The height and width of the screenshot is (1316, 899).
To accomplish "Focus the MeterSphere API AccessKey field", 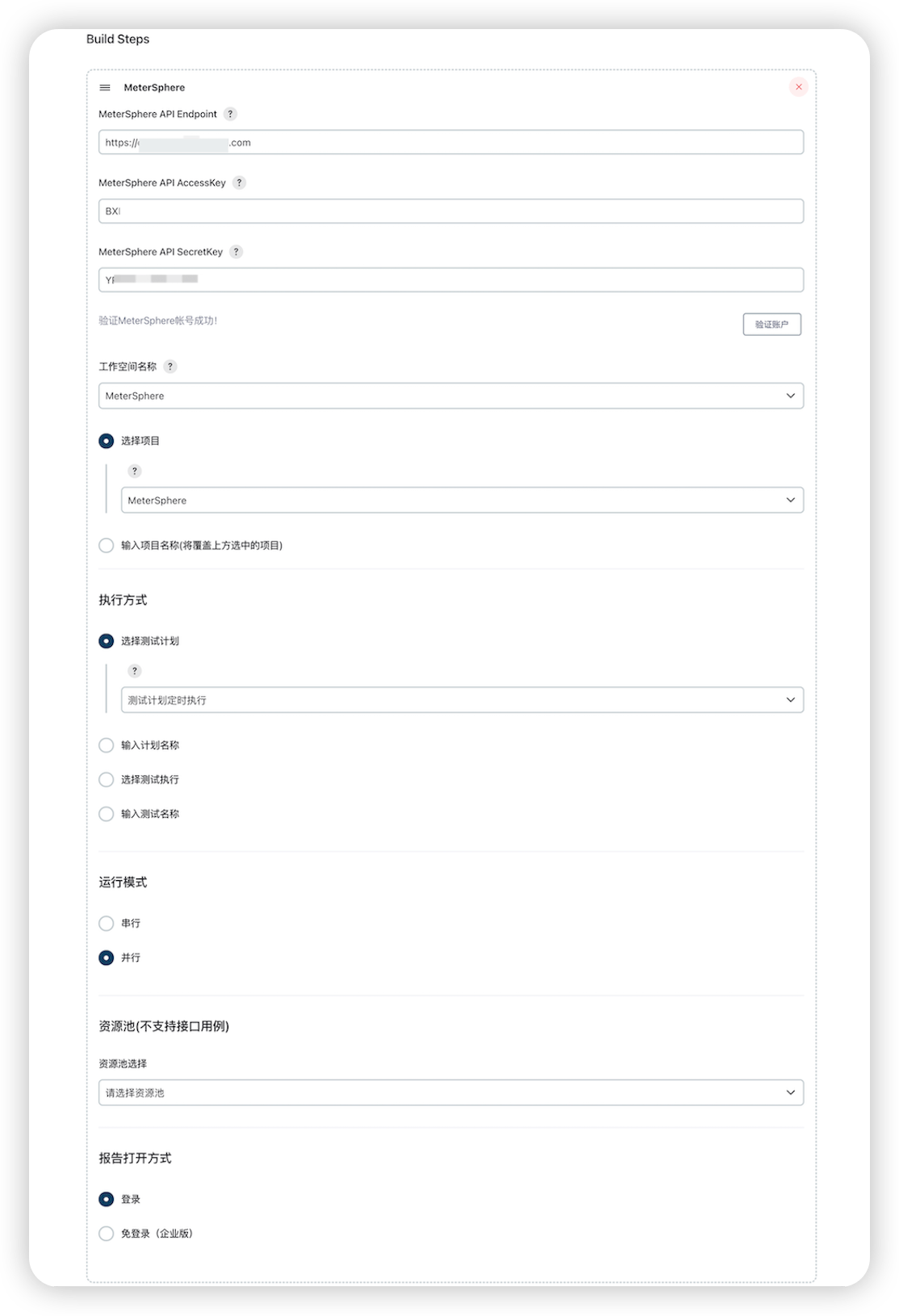I will click(x=450, y=211).
